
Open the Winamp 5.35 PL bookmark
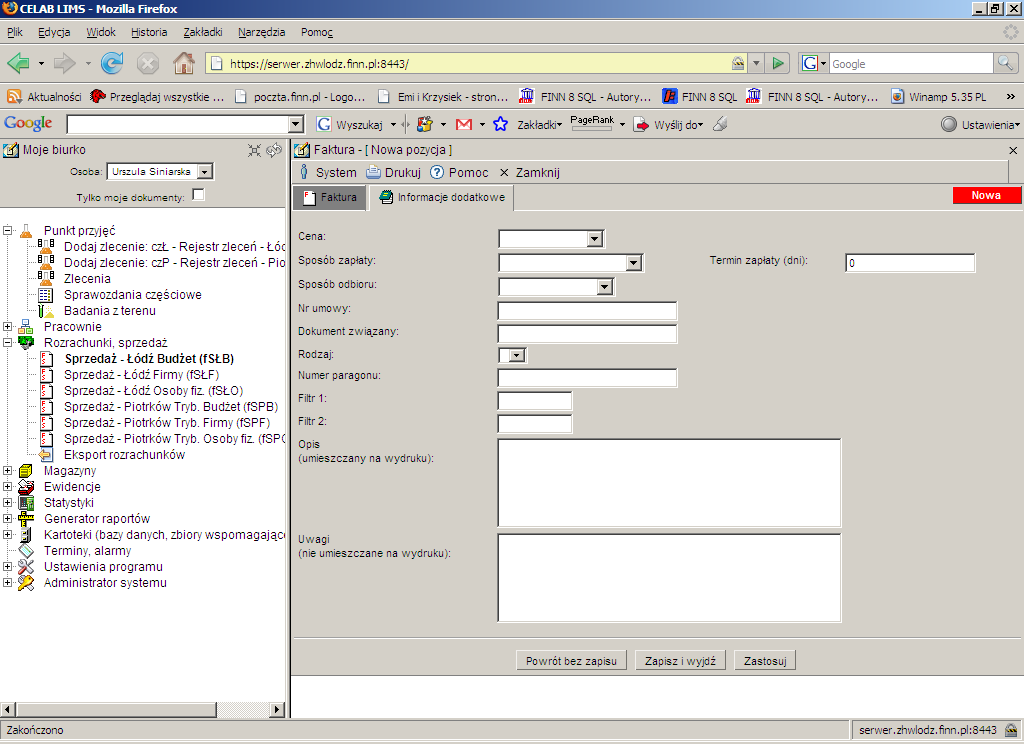939,97
